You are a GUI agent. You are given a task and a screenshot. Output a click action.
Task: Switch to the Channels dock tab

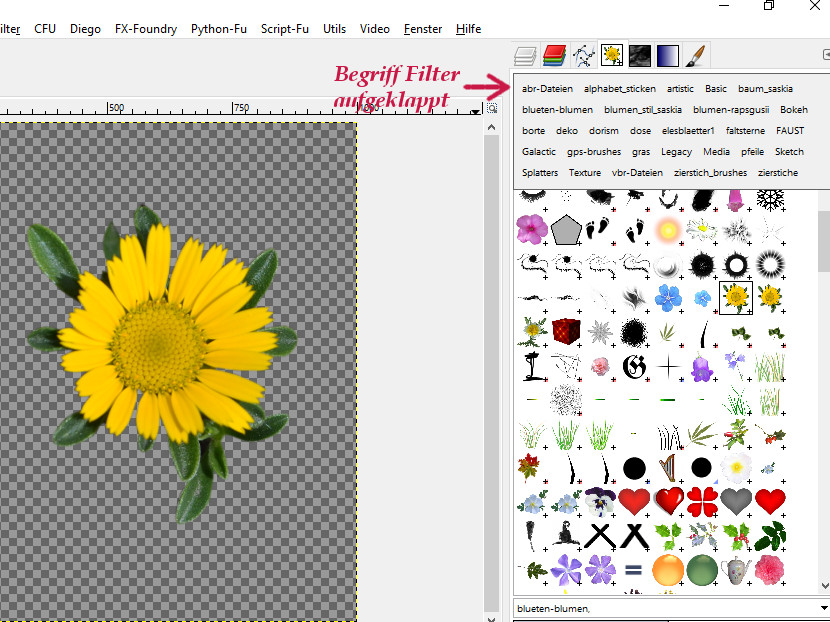click(x=555, y=55)
